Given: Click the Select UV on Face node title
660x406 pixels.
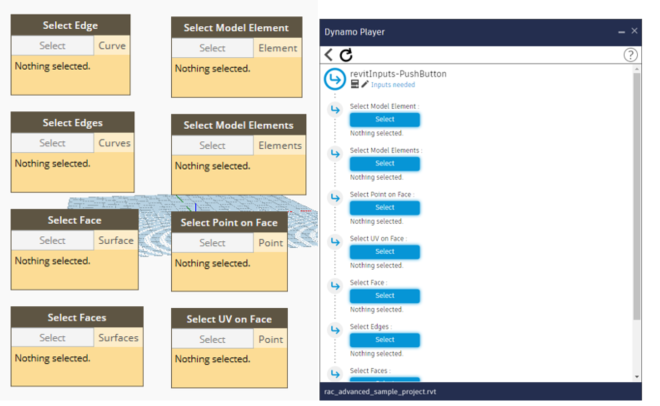Looking at the screenshot, I should [x=229, y=319].
